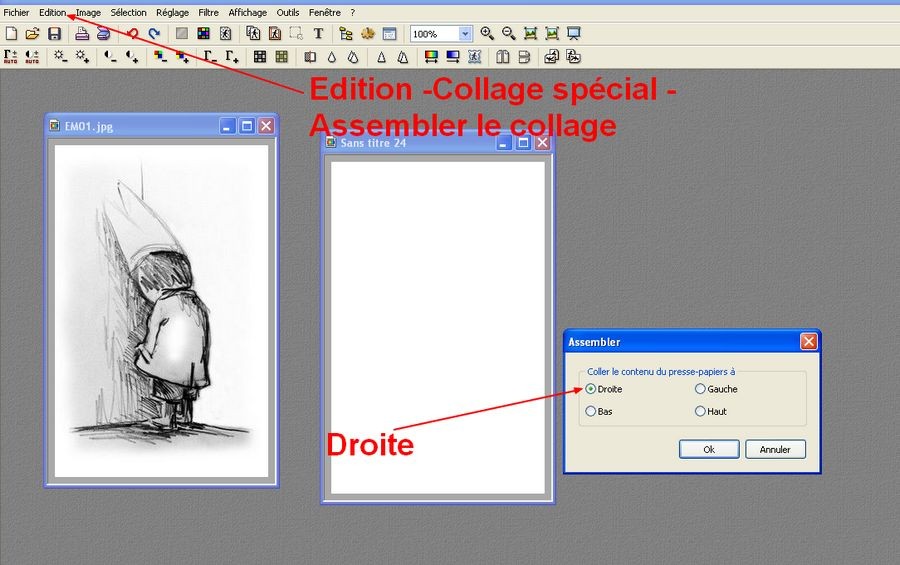Click the EM01.jpg sketch image canvas
This screenshot has height=565, width=900.
[x=161, y=310]
